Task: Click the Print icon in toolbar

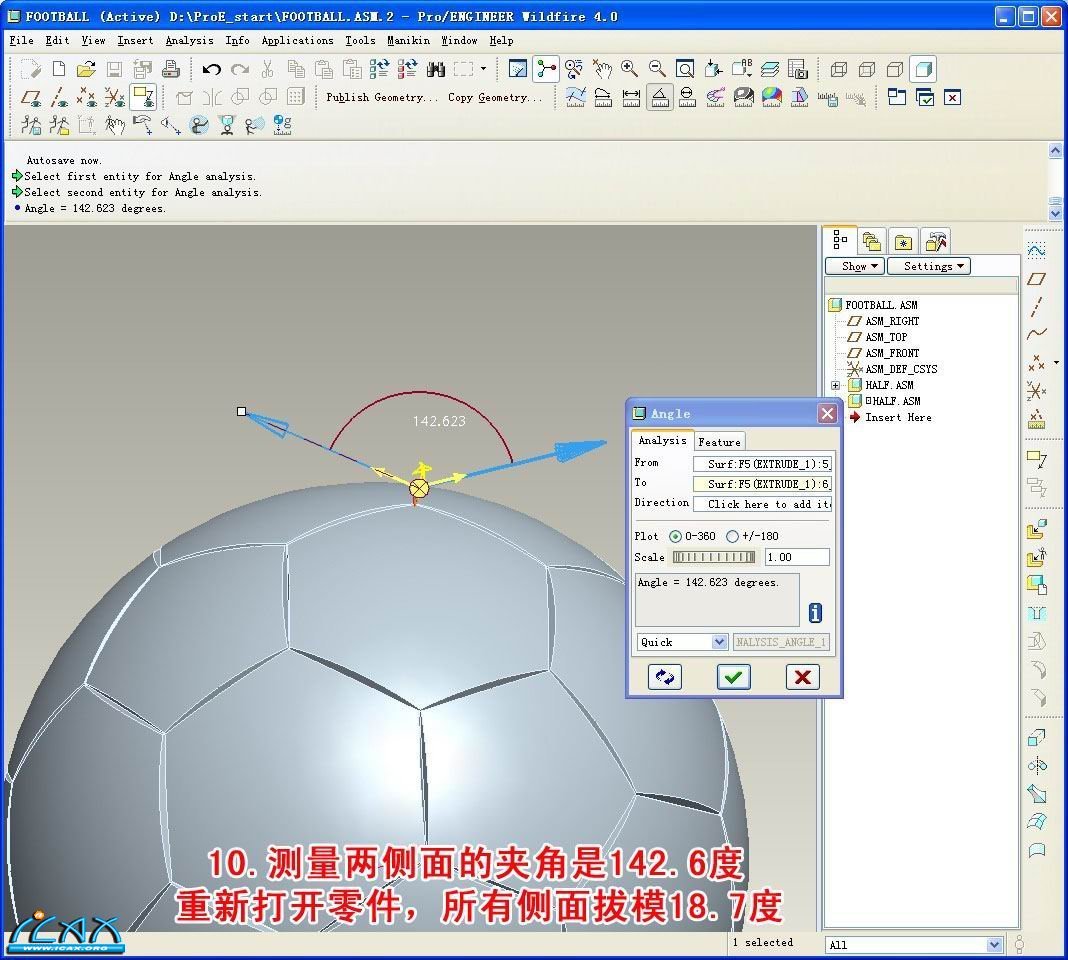Action: tap(171, 69)
